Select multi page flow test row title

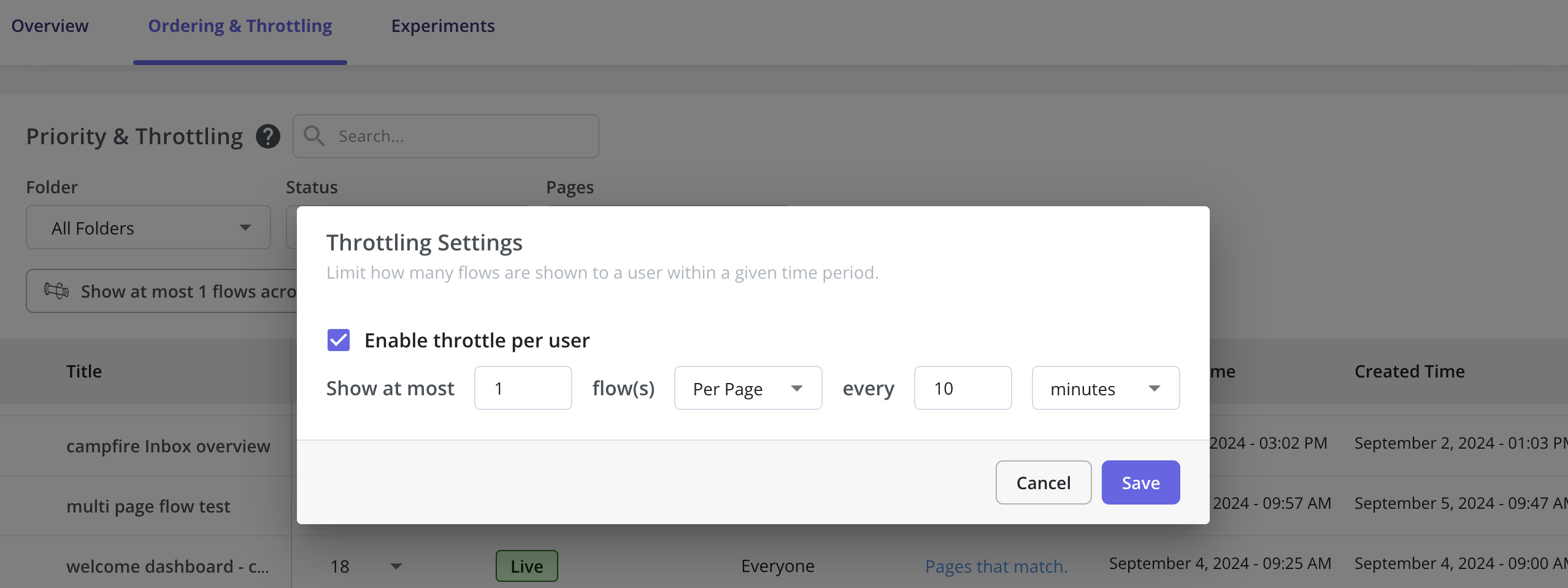[148, 506]
